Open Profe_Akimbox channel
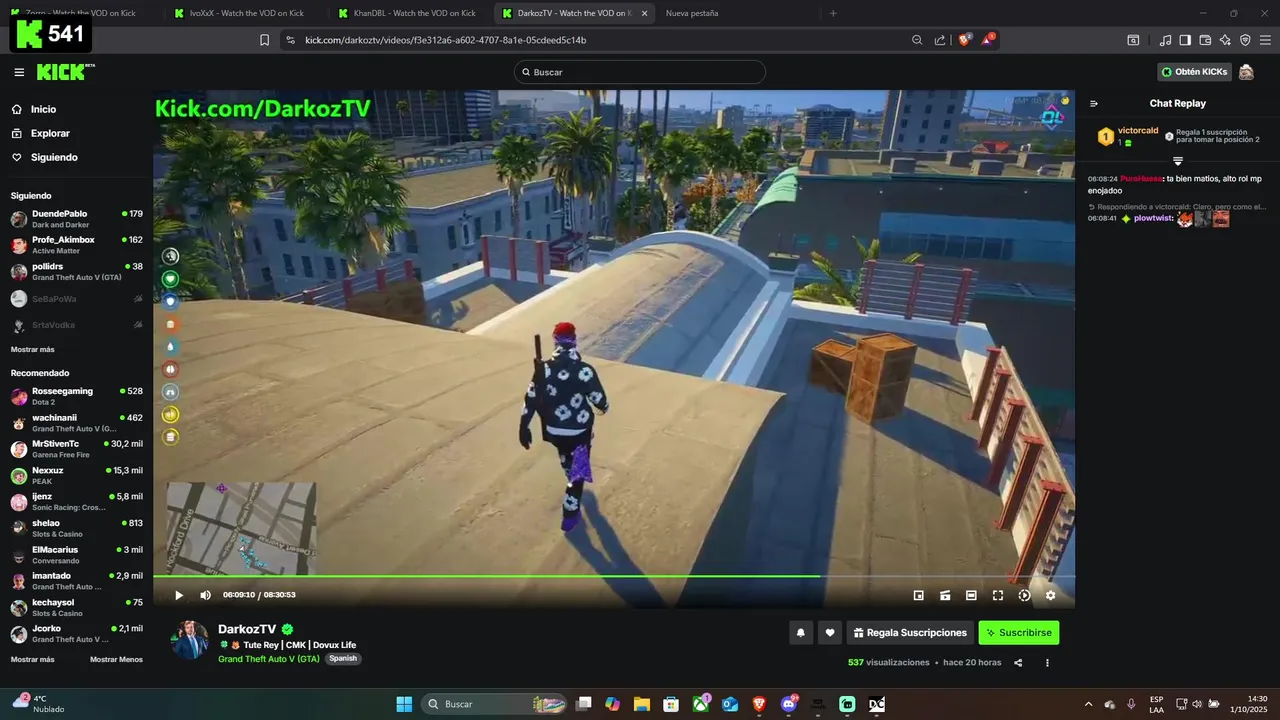The image size is (1280, 720). coord(77,245)
